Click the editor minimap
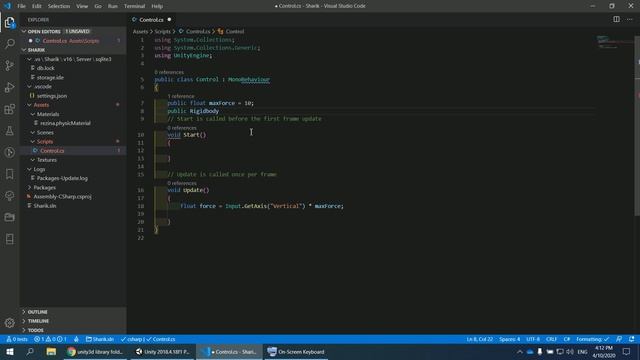The width and height of the screenshot is (640, 360). click(x=614, y=42)
